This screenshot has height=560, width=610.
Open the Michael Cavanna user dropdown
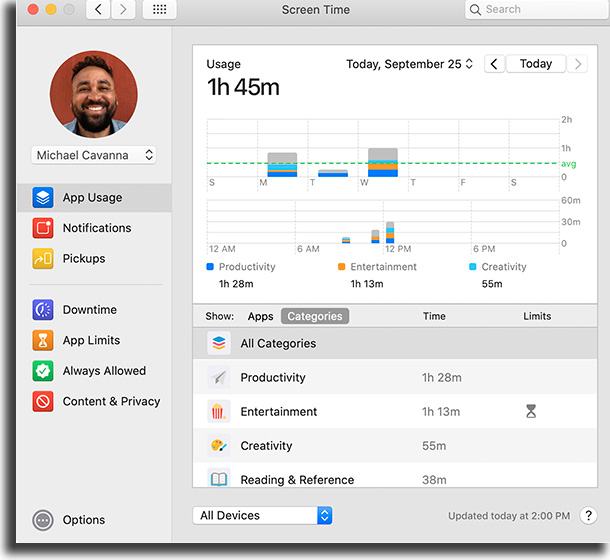click(93, 155)
